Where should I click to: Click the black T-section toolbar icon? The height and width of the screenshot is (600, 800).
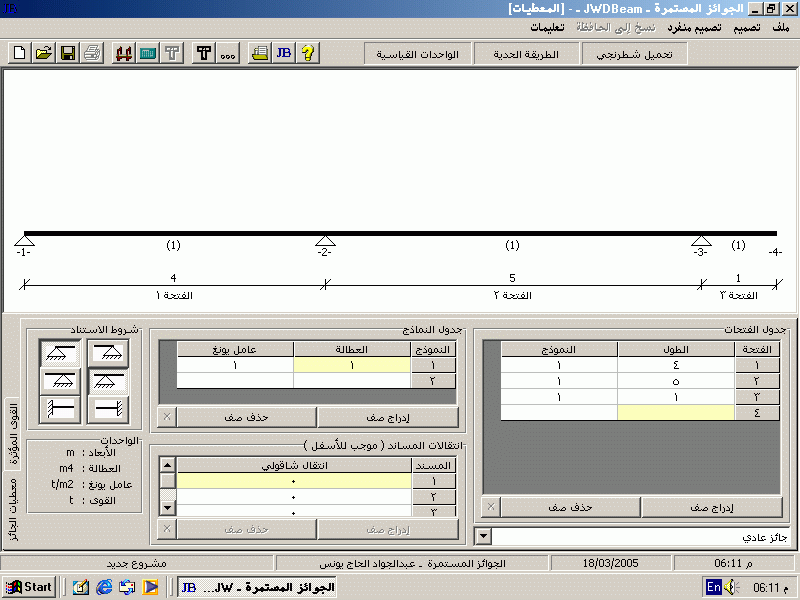click(203, 53)
